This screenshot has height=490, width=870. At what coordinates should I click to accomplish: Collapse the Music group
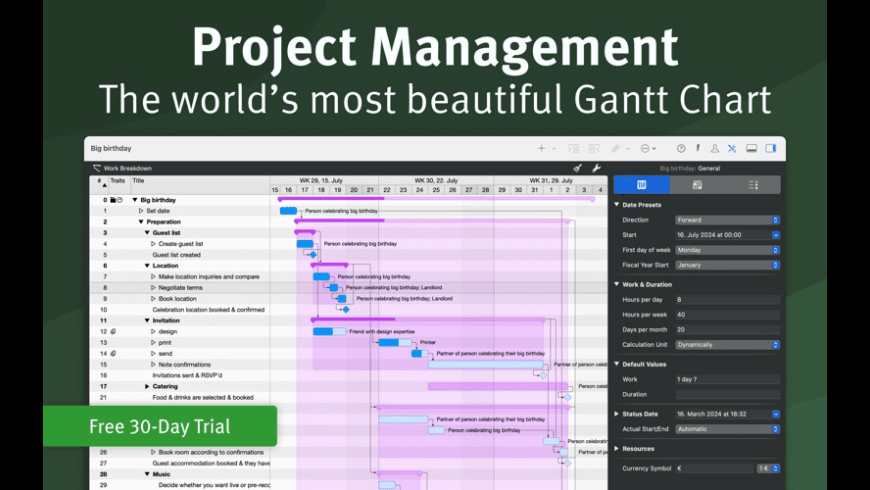(147, 474)
